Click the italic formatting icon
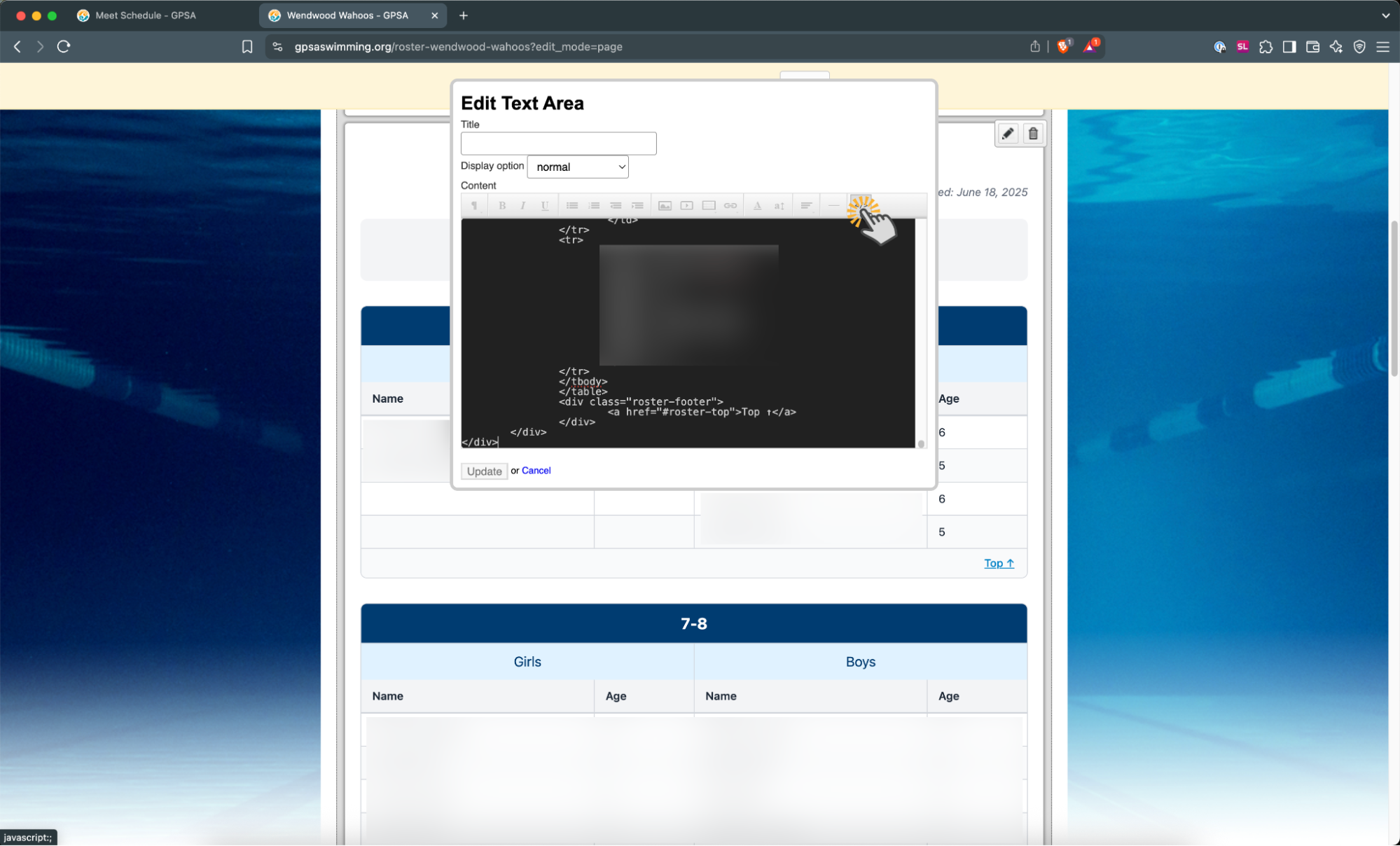Image resolution: width=1400 pixels, height=846 pixels. pos(522,206)
